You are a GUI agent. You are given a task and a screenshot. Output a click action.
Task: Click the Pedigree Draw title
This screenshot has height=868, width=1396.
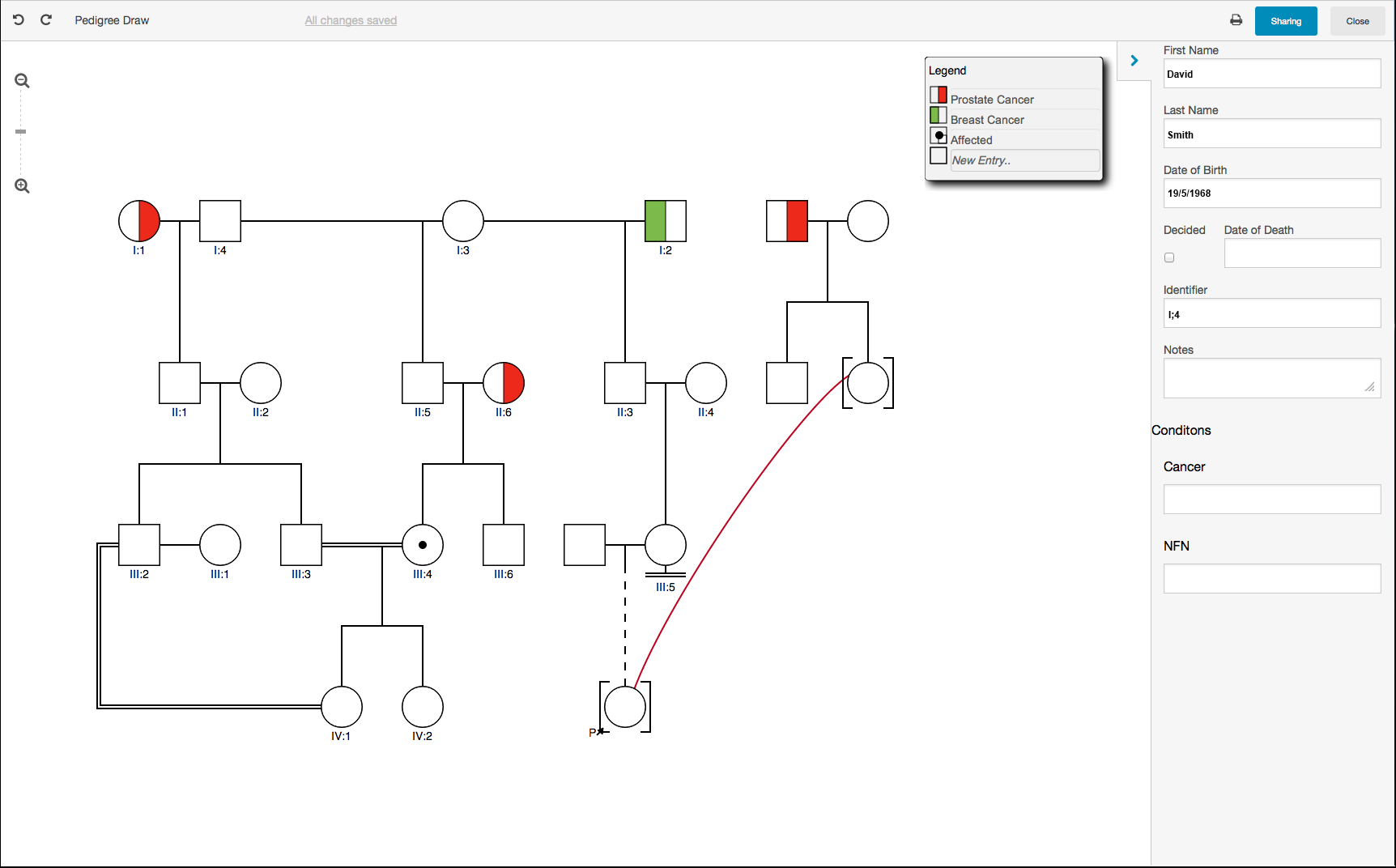(112, 19)
